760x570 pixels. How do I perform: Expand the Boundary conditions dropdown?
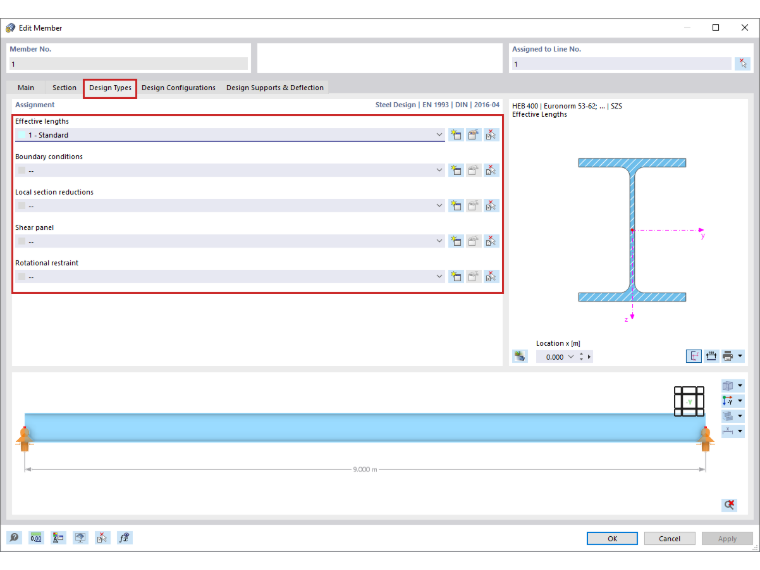tap(439, 170)
